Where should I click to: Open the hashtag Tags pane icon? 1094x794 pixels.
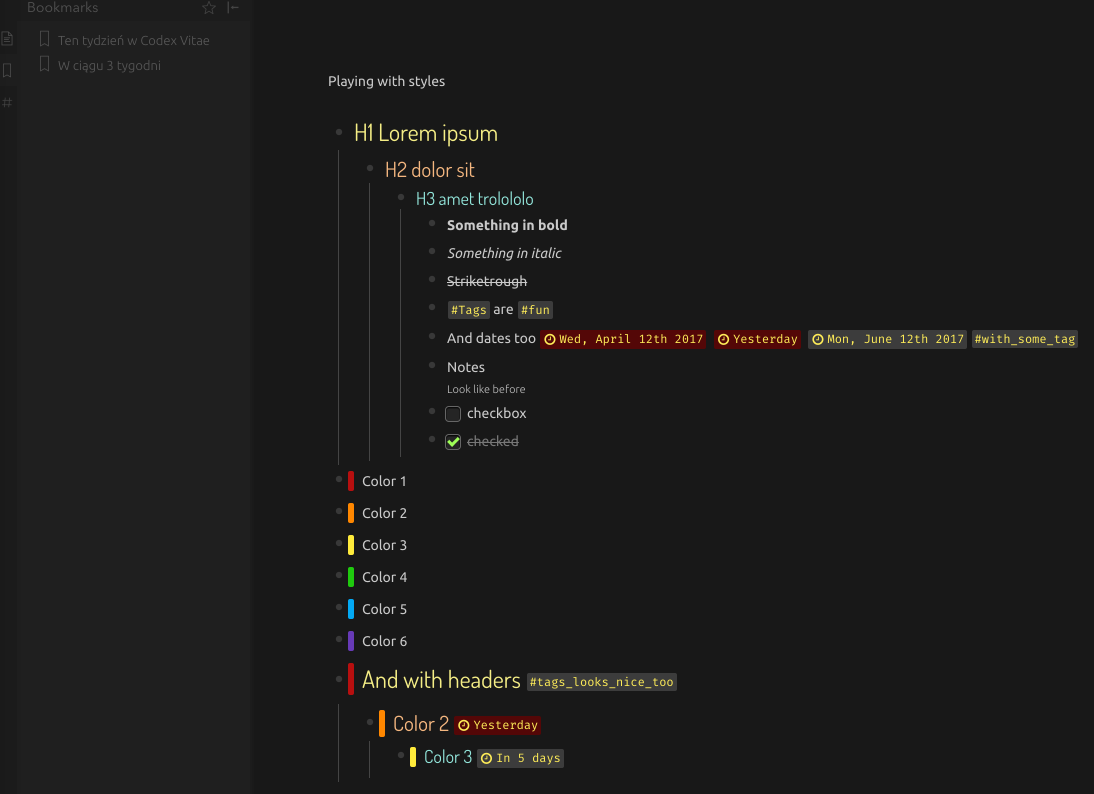7,102
